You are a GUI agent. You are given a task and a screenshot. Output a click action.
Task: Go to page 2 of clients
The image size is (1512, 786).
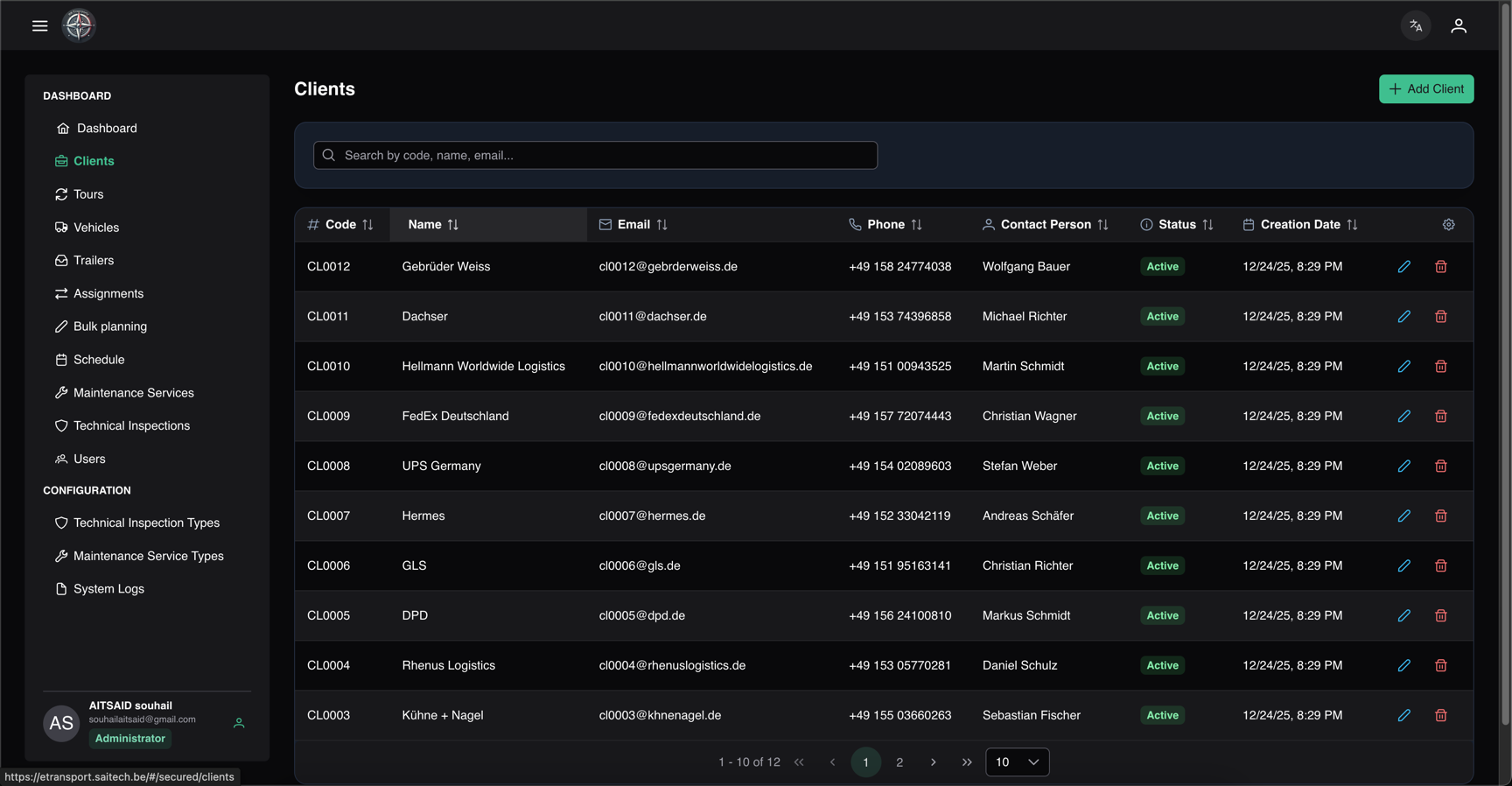(899, 762)
